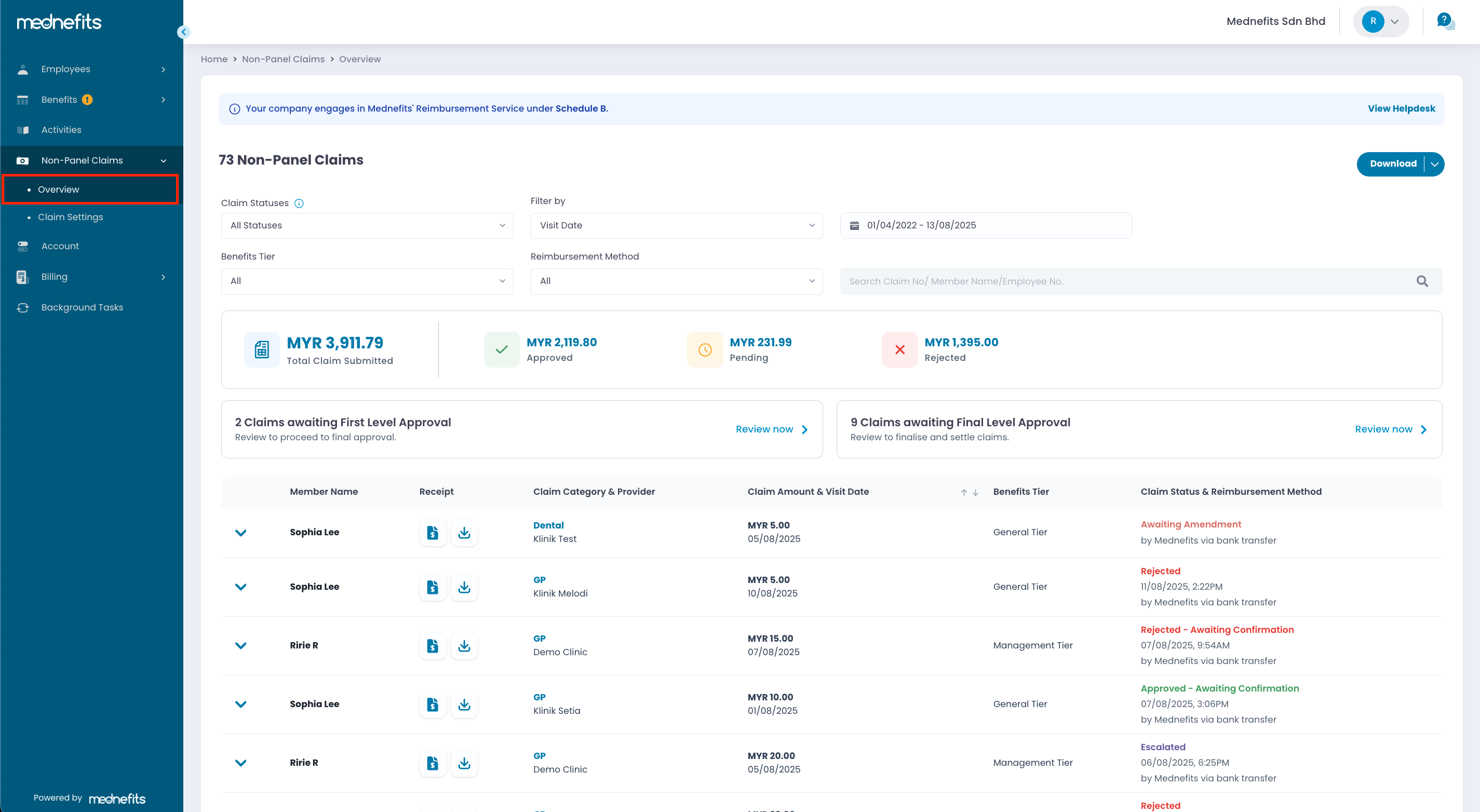Open the receipt of the Dental claim

(432, 532)
